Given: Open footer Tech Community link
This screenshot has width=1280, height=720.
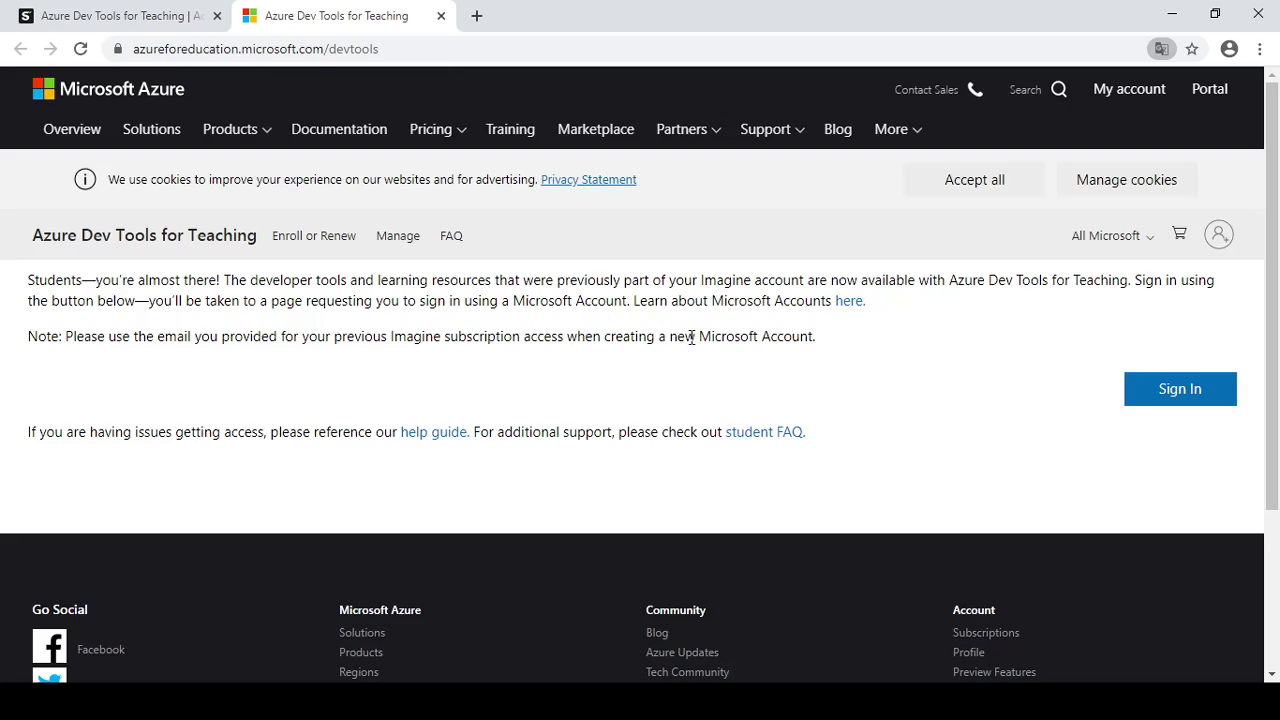Looking at the screenshot, I should 688,673.
